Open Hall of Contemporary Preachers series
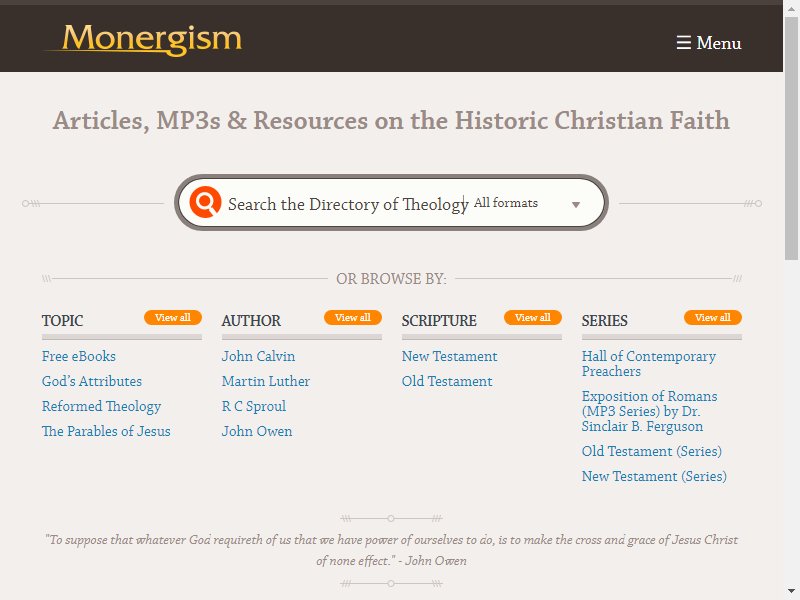Screen dimensions: 800x600 pos(648,363)
